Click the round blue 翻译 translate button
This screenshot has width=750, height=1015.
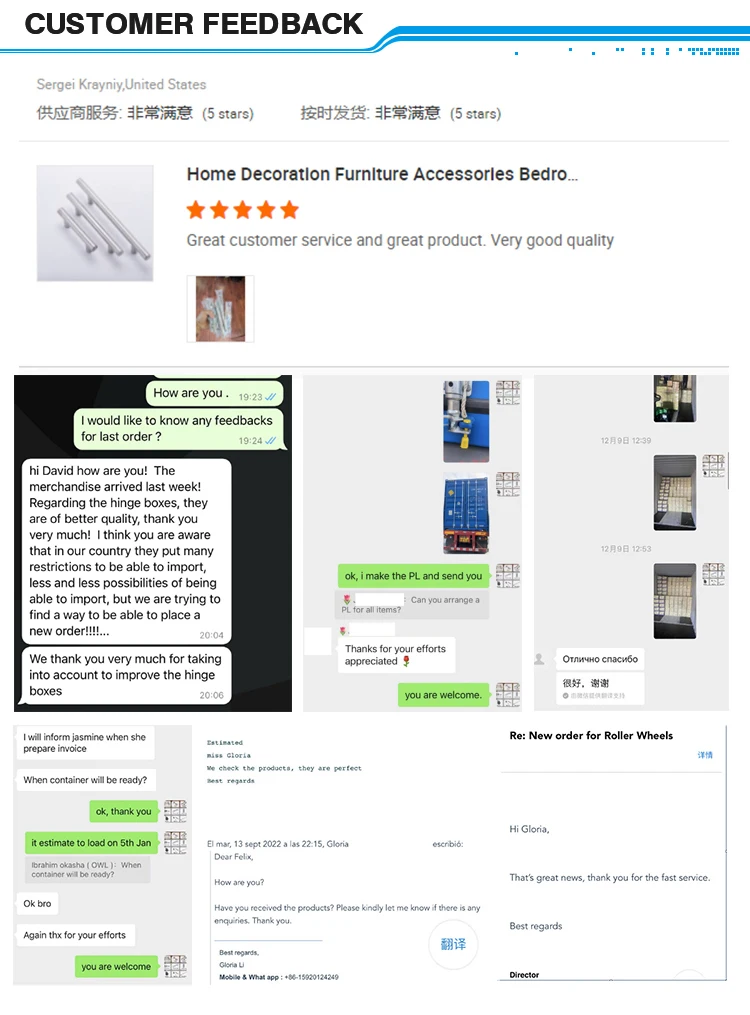(x=453, y=944)
